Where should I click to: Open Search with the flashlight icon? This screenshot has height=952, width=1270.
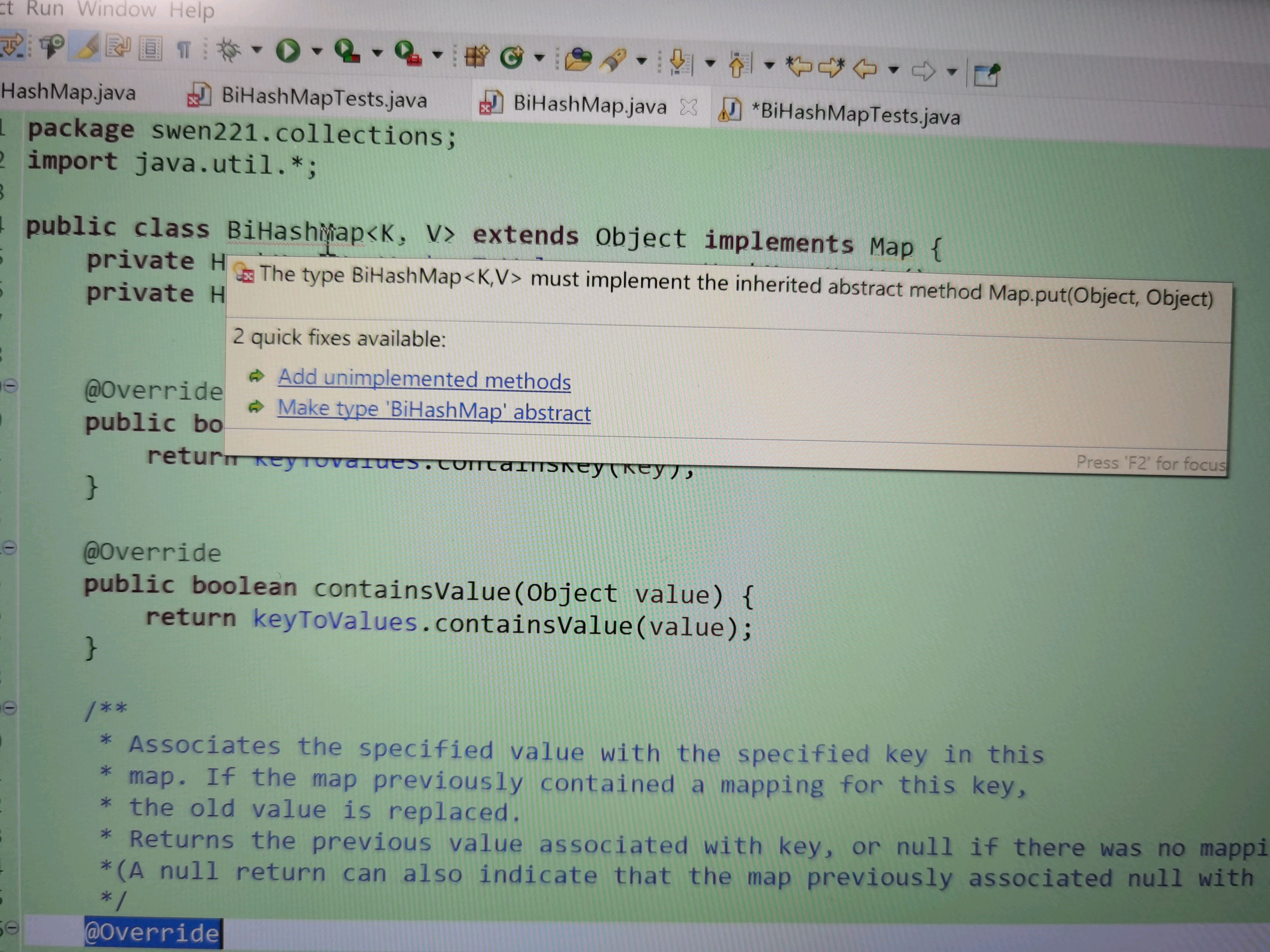[613, 60]
